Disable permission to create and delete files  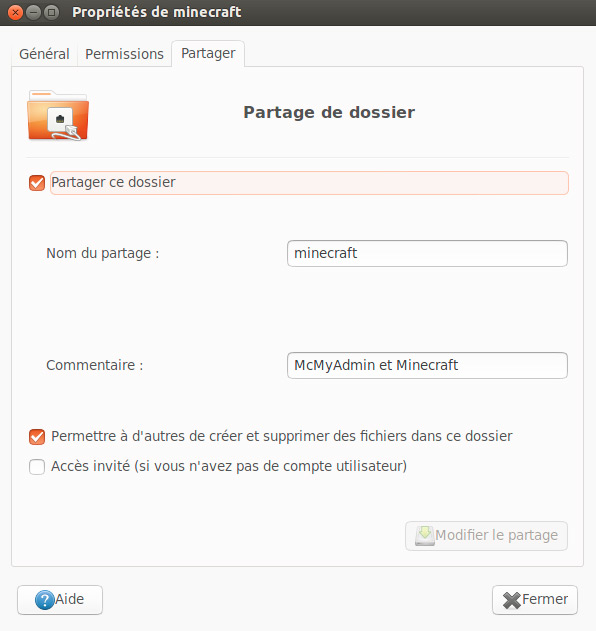37,437
